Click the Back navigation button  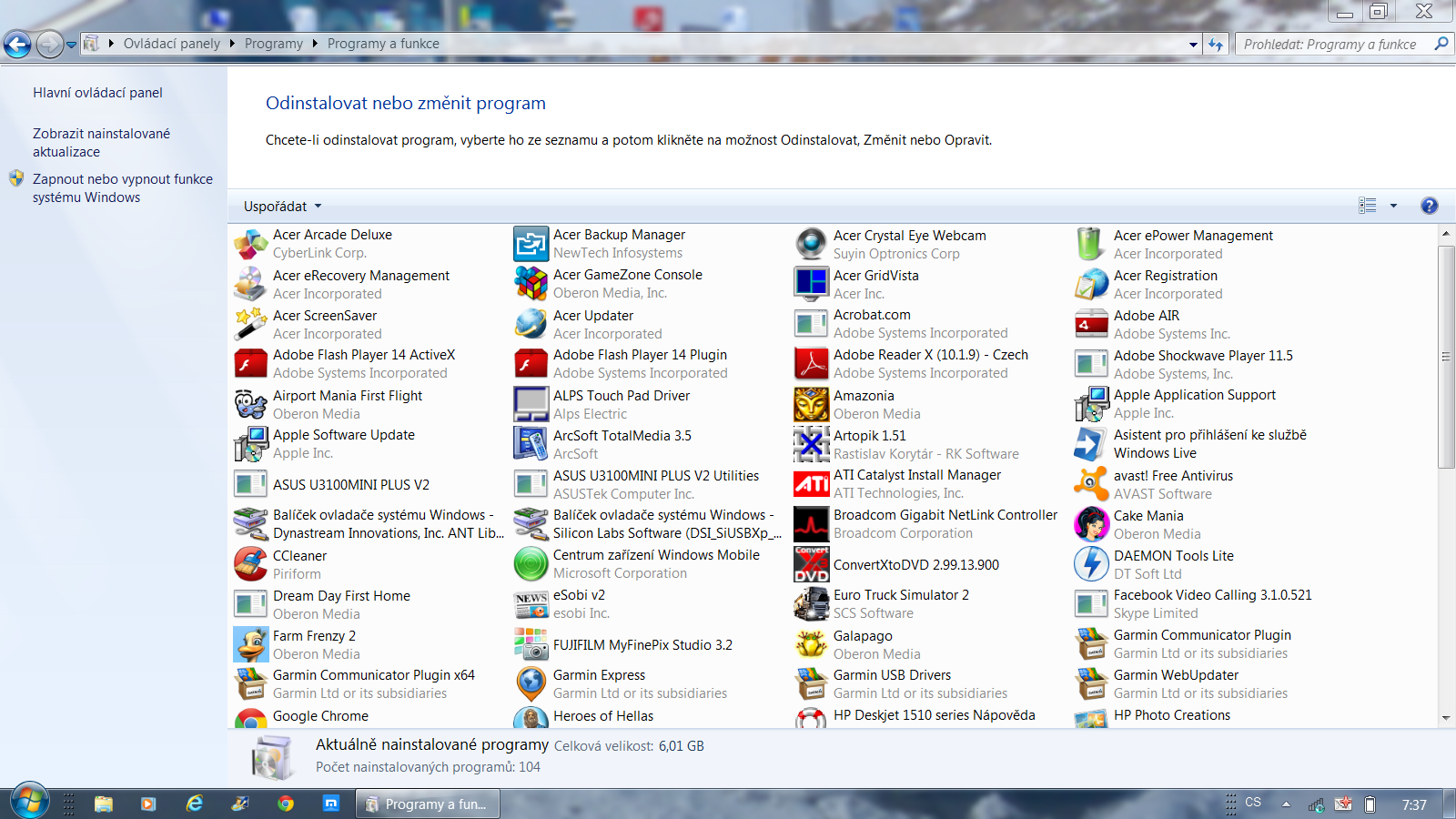pos(17,44)
